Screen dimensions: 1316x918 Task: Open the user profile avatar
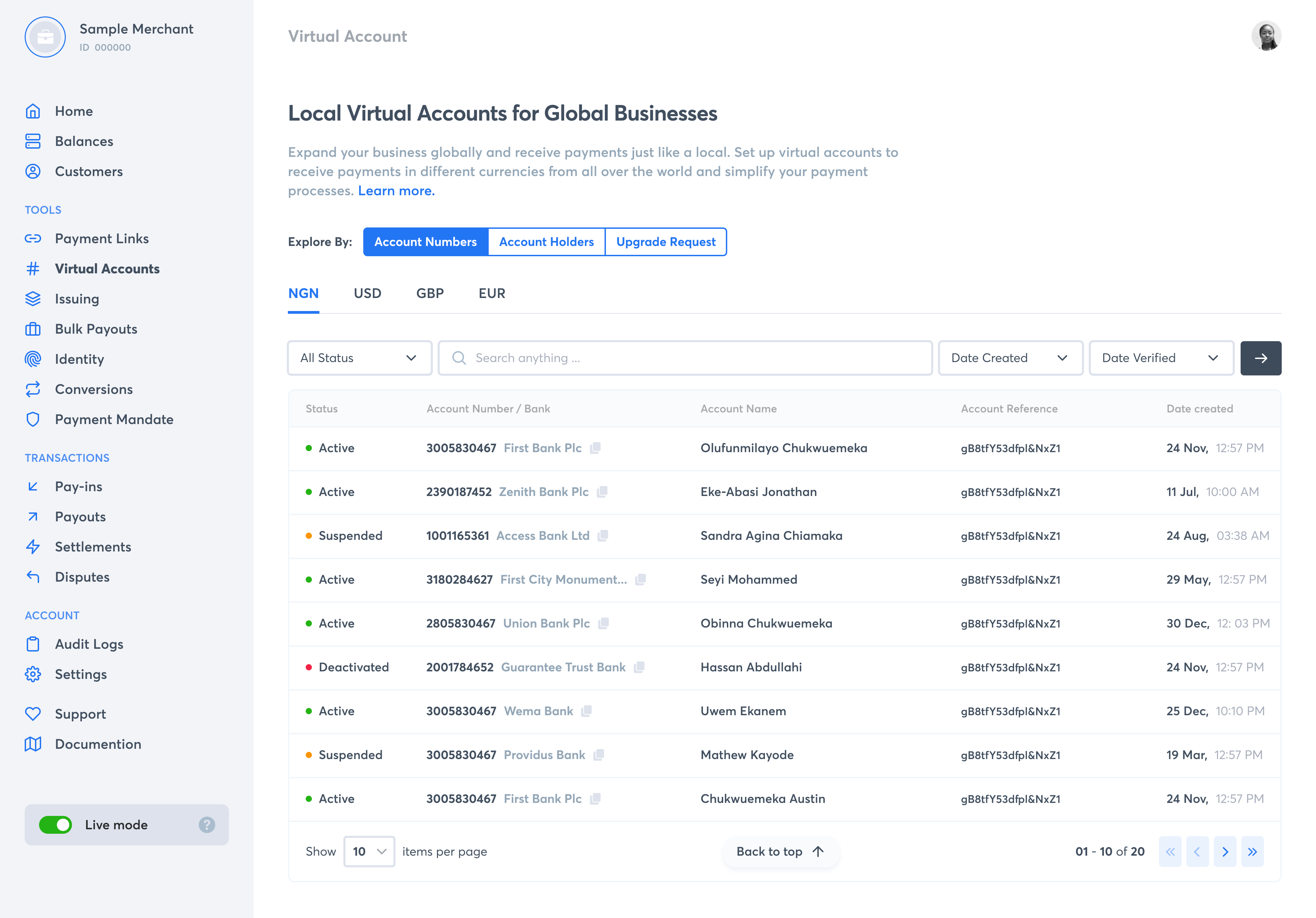coord(1266,36)
